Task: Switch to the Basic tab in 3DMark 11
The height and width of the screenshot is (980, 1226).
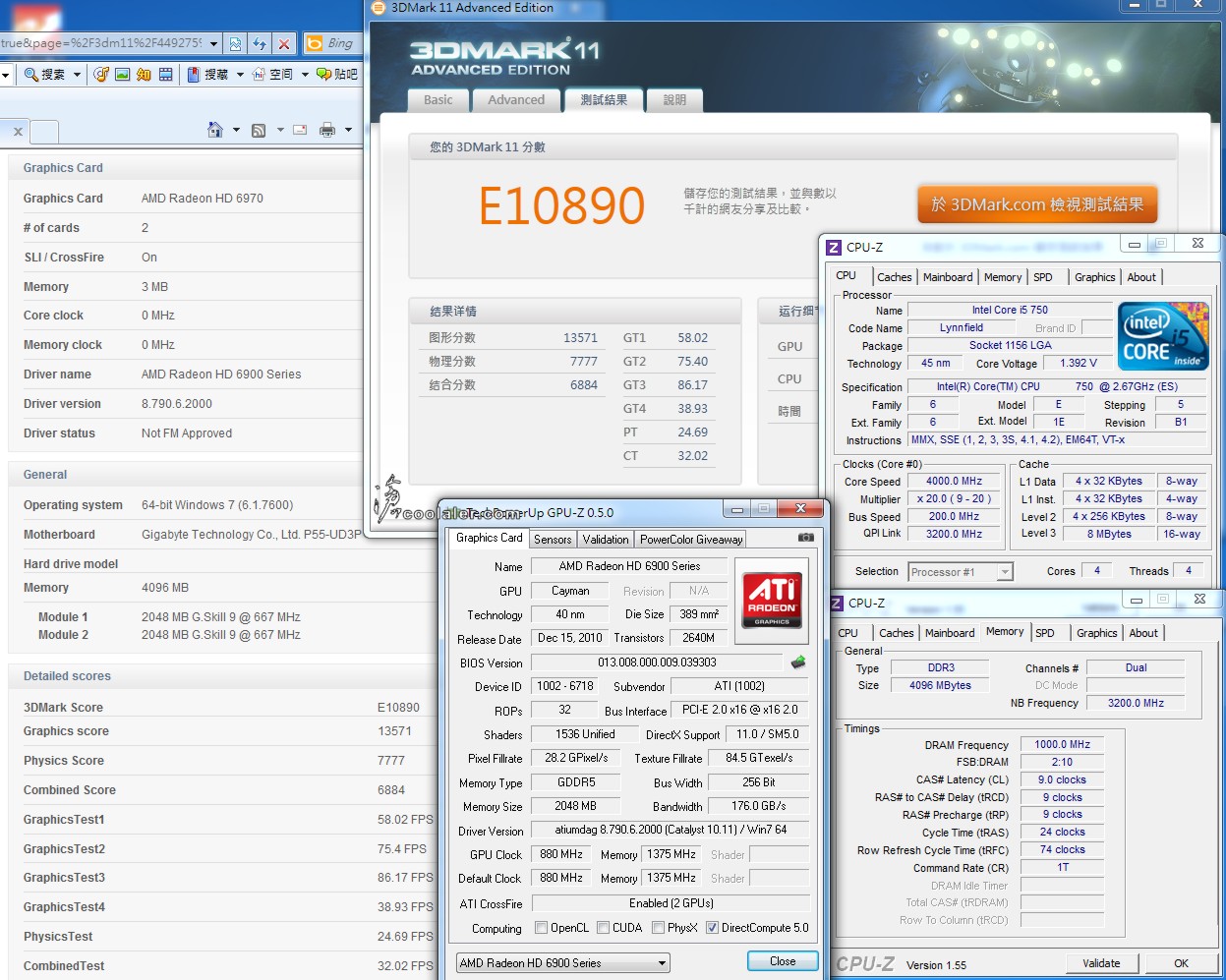Action: click(x=438, y=99)
